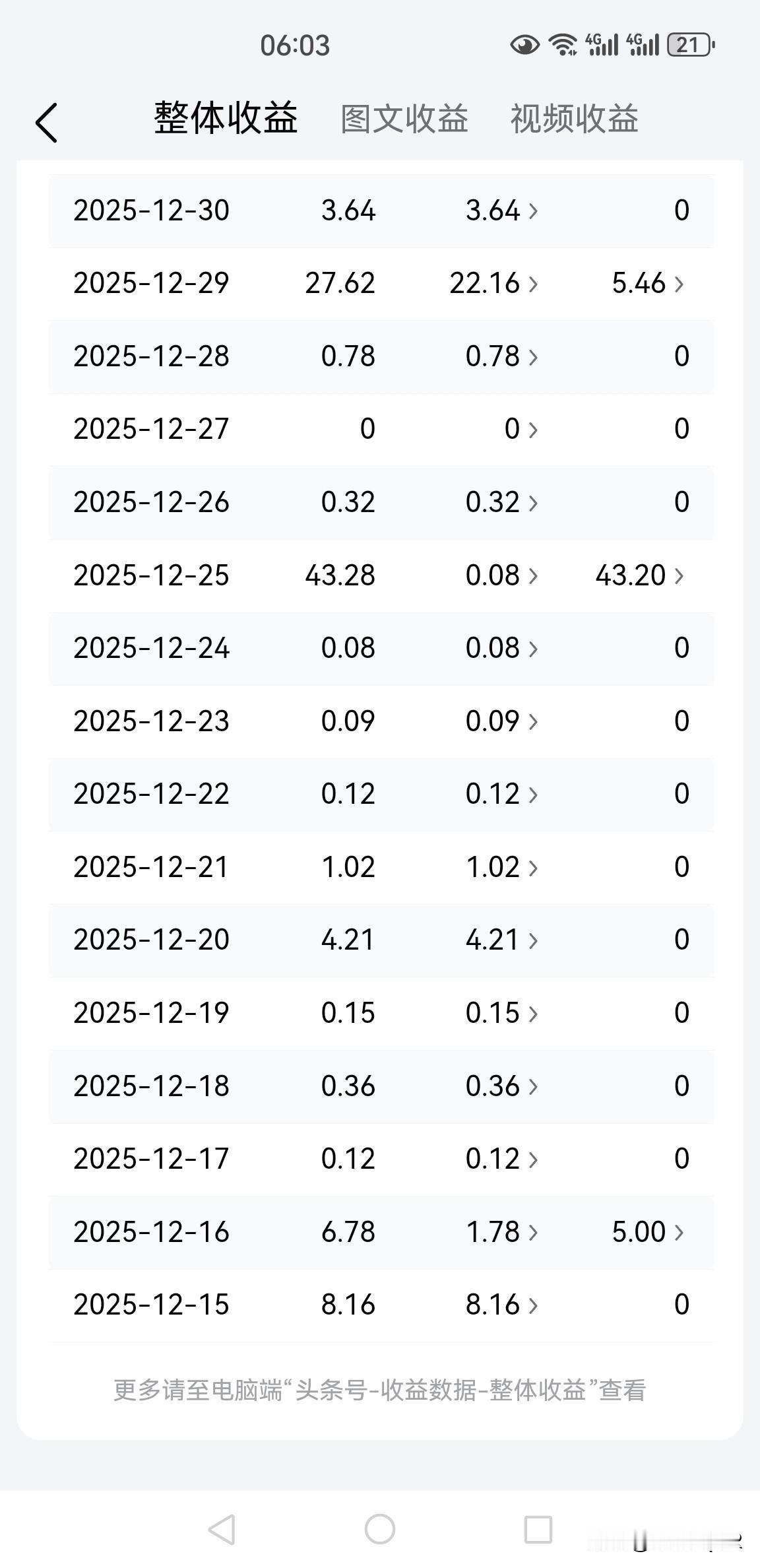Tap the battery indicator showing 21

690,45
